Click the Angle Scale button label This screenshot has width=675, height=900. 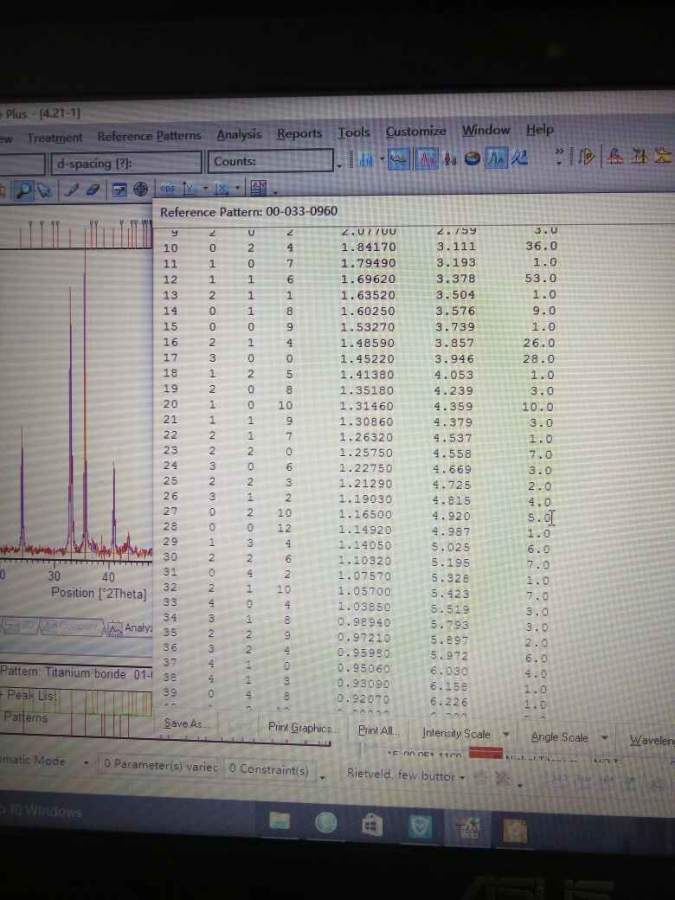click(x=559, y=737)
